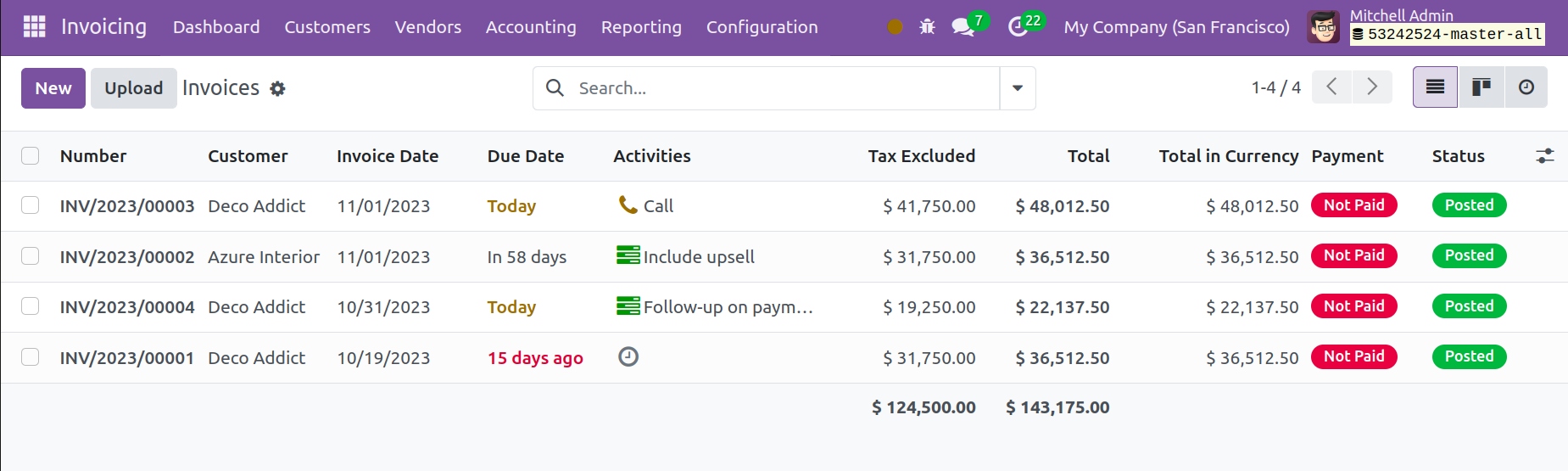Open optional columns adjust settings
Screen dimensions: 1568x471
[x=1545, y=156]
